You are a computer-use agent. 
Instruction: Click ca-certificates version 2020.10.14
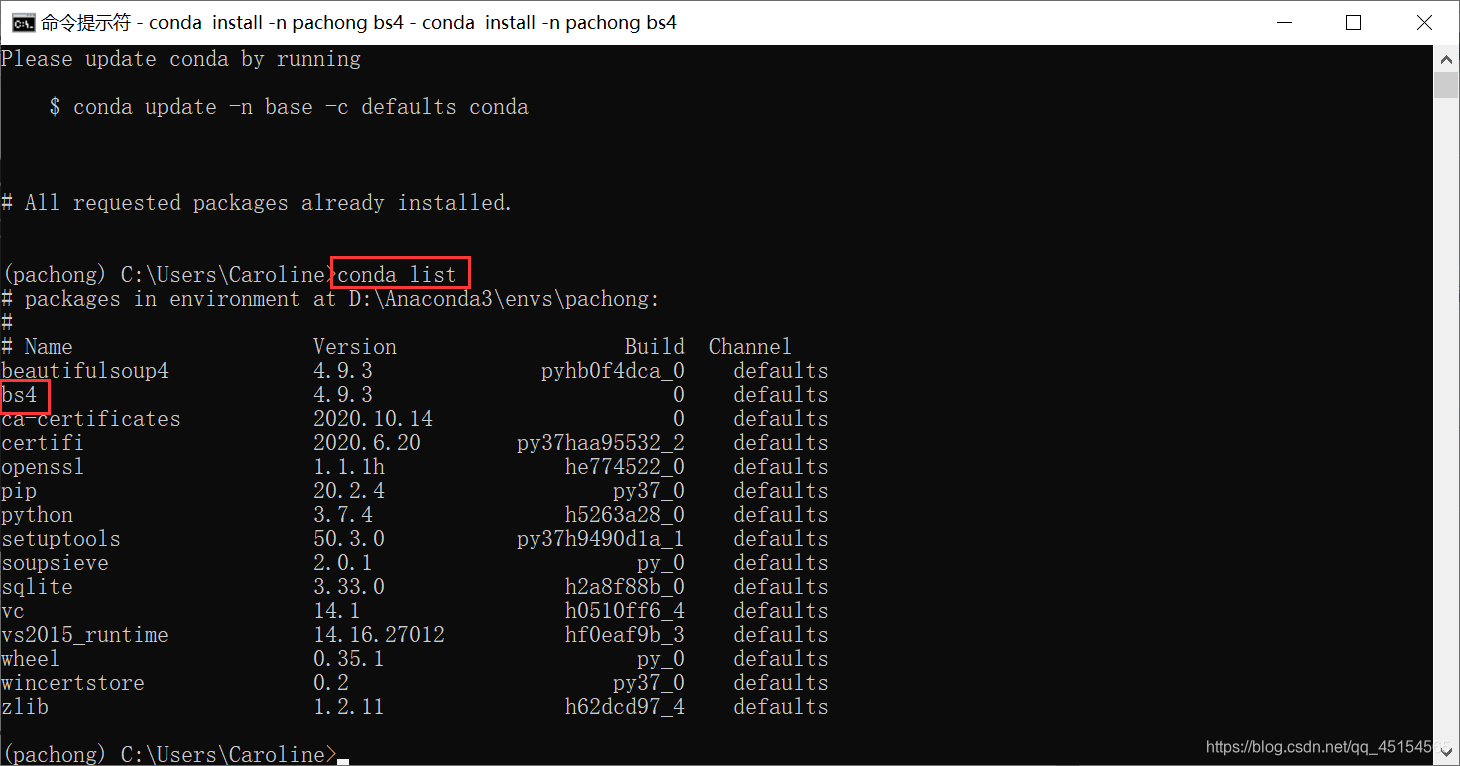(x=373, y=419)
